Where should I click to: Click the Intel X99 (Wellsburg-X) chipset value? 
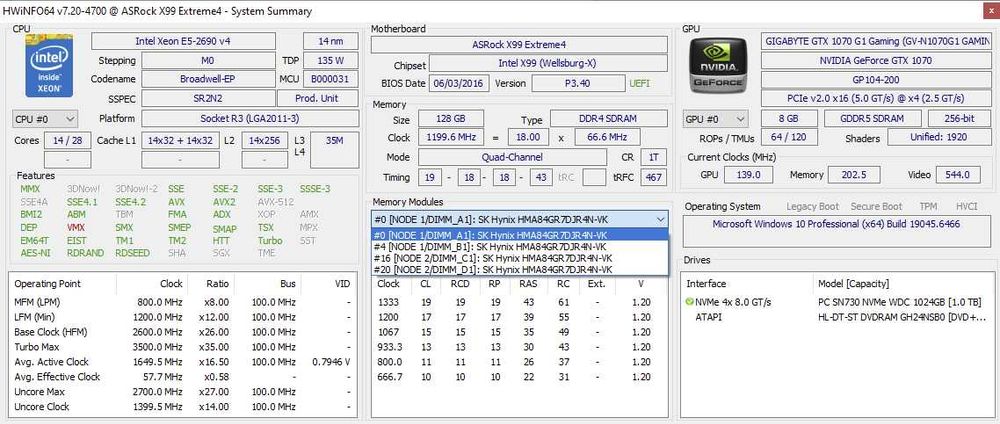(x=548, y=64)
